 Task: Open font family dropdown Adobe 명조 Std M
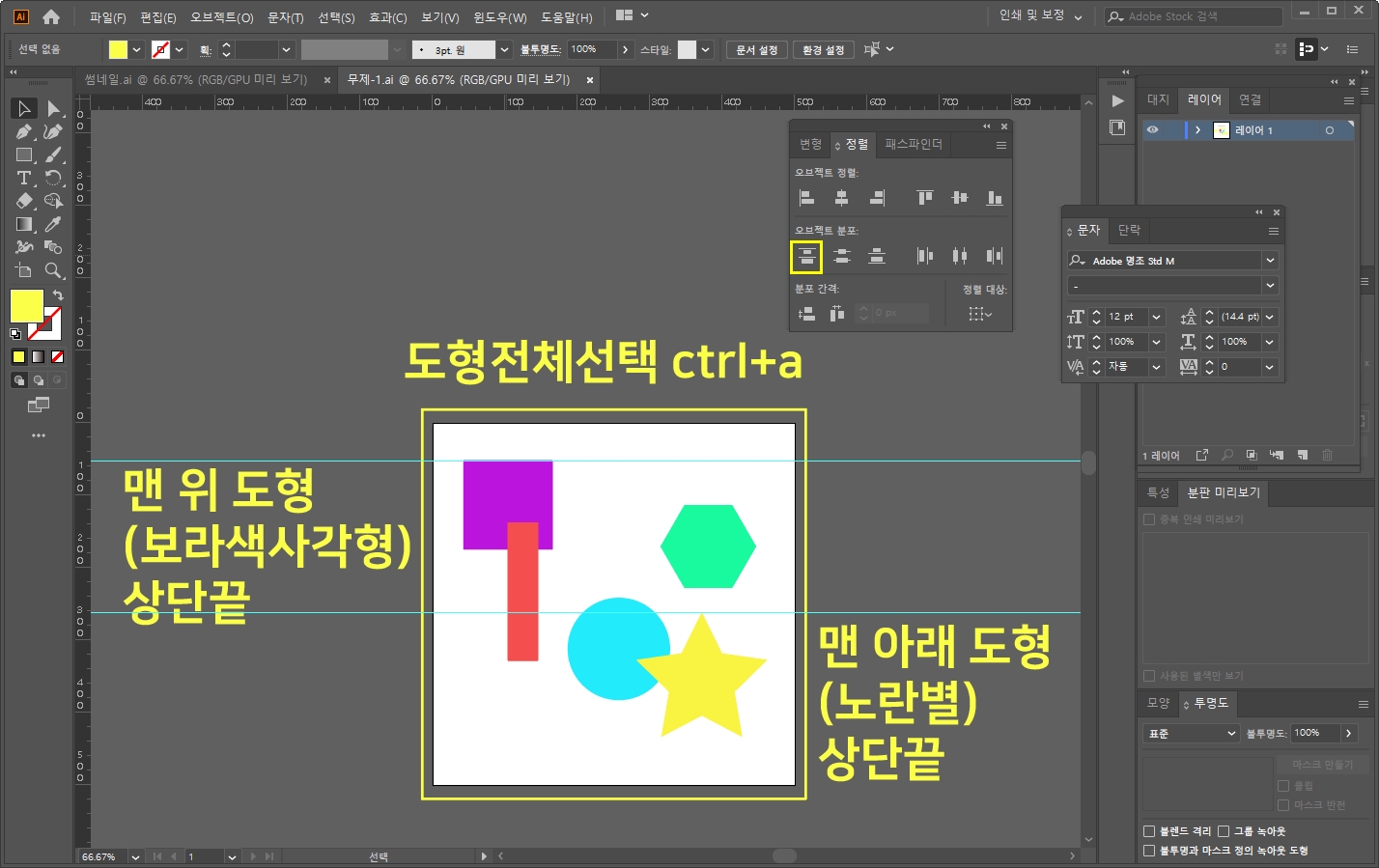[x=1270, y=261]
